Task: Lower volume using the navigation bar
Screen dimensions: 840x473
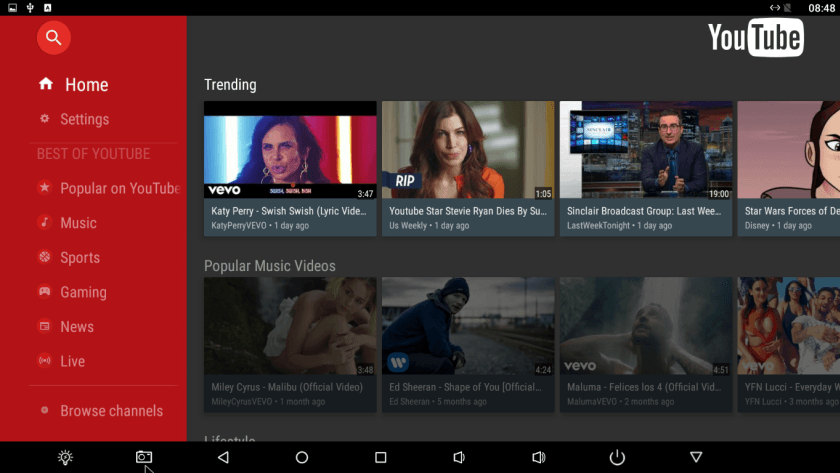Action: [x=459, y=457]
